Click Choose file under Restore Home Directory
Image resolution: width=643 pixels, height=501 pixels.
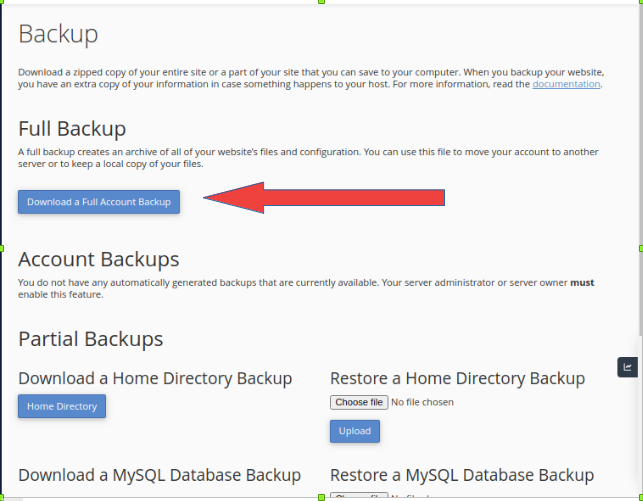coord(359,402)
